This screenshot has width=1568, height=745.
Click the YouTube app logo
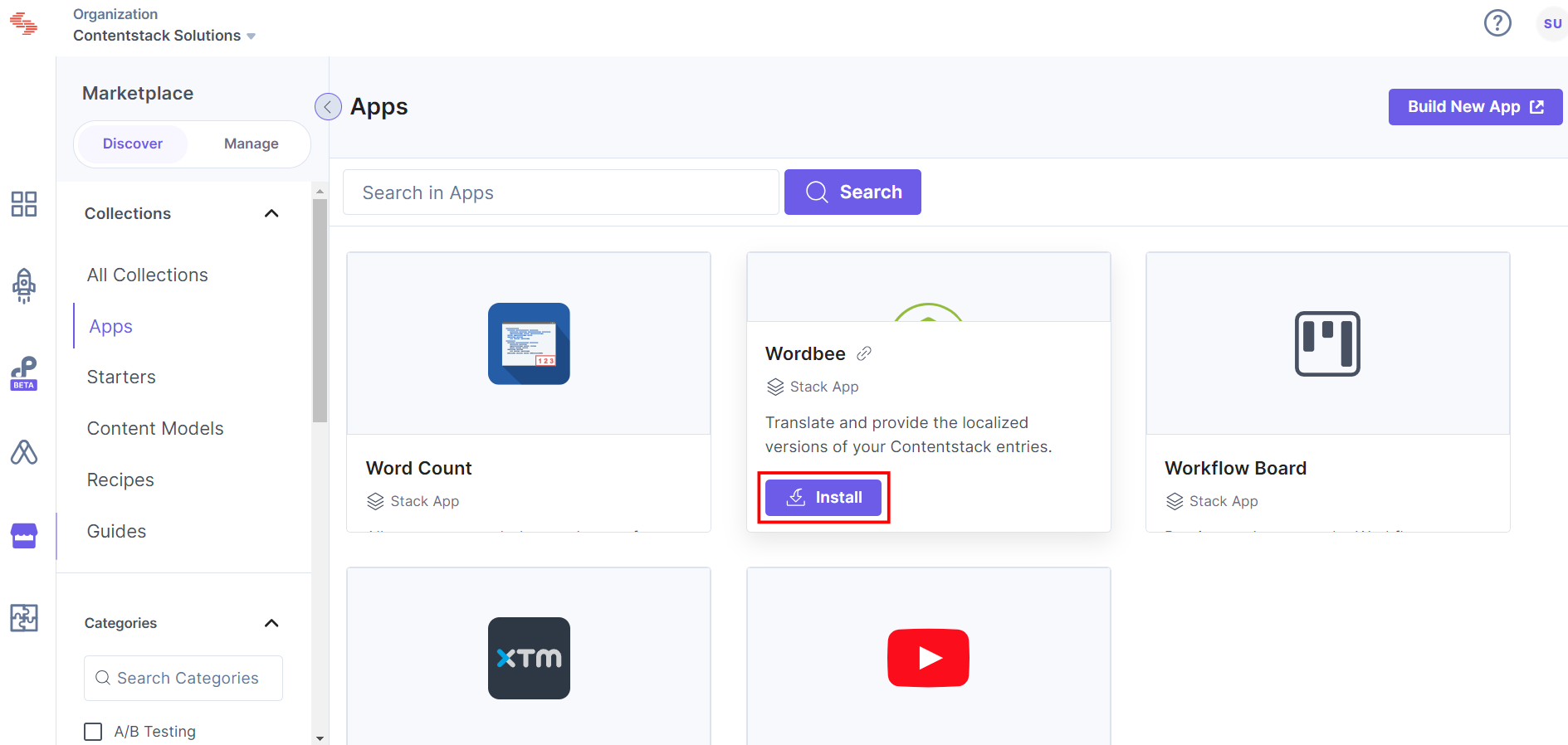tap(928, 658)
